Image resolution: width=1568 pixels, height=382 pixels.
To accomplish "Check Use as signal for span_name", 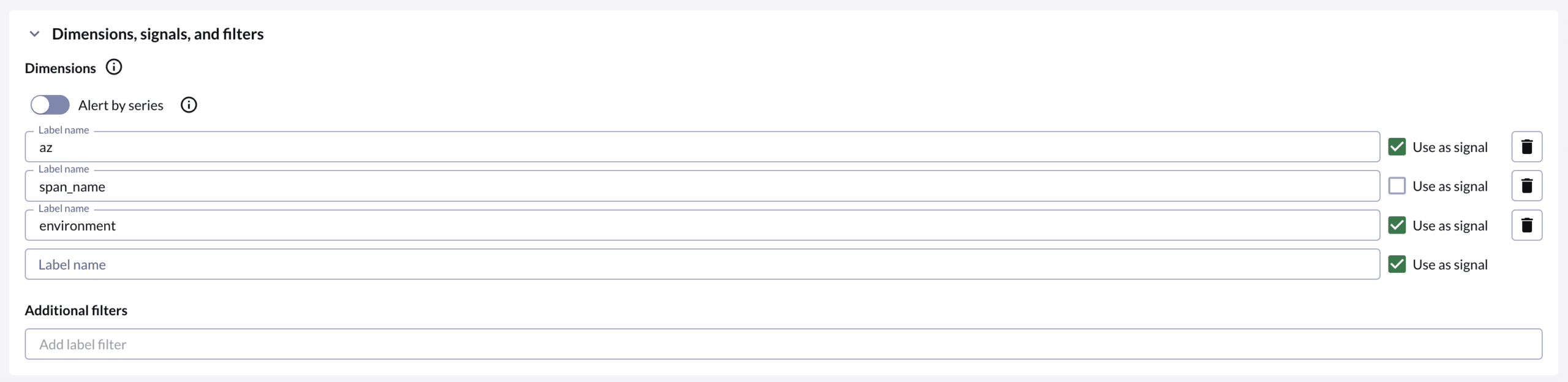I will coord(1396,186).
